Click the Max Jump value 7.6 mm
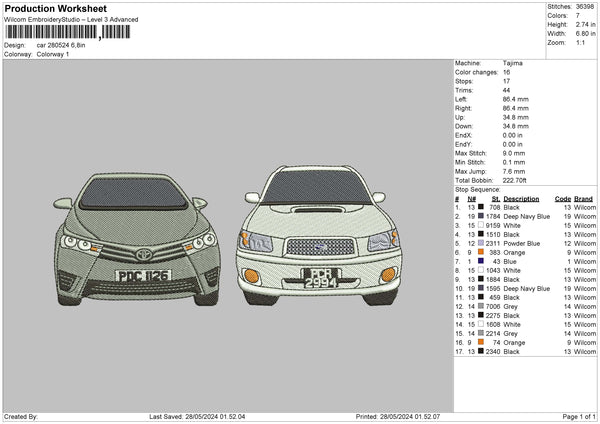This screenshot has width=600, height=424. [514, 171]
